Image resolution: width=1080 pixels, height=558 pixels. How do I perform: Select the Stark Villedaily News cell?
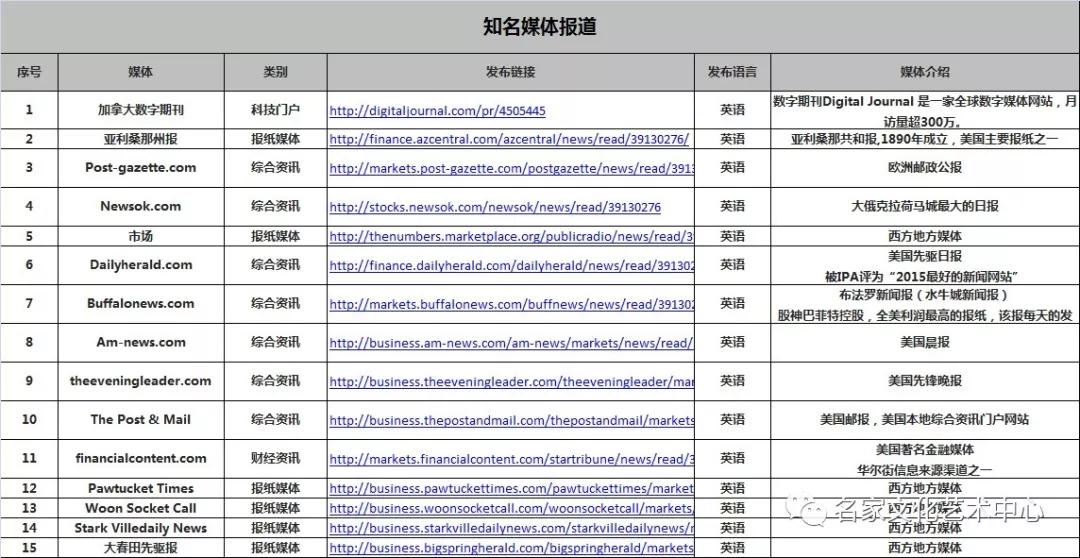pyautogui.click(x=141, y=528)
